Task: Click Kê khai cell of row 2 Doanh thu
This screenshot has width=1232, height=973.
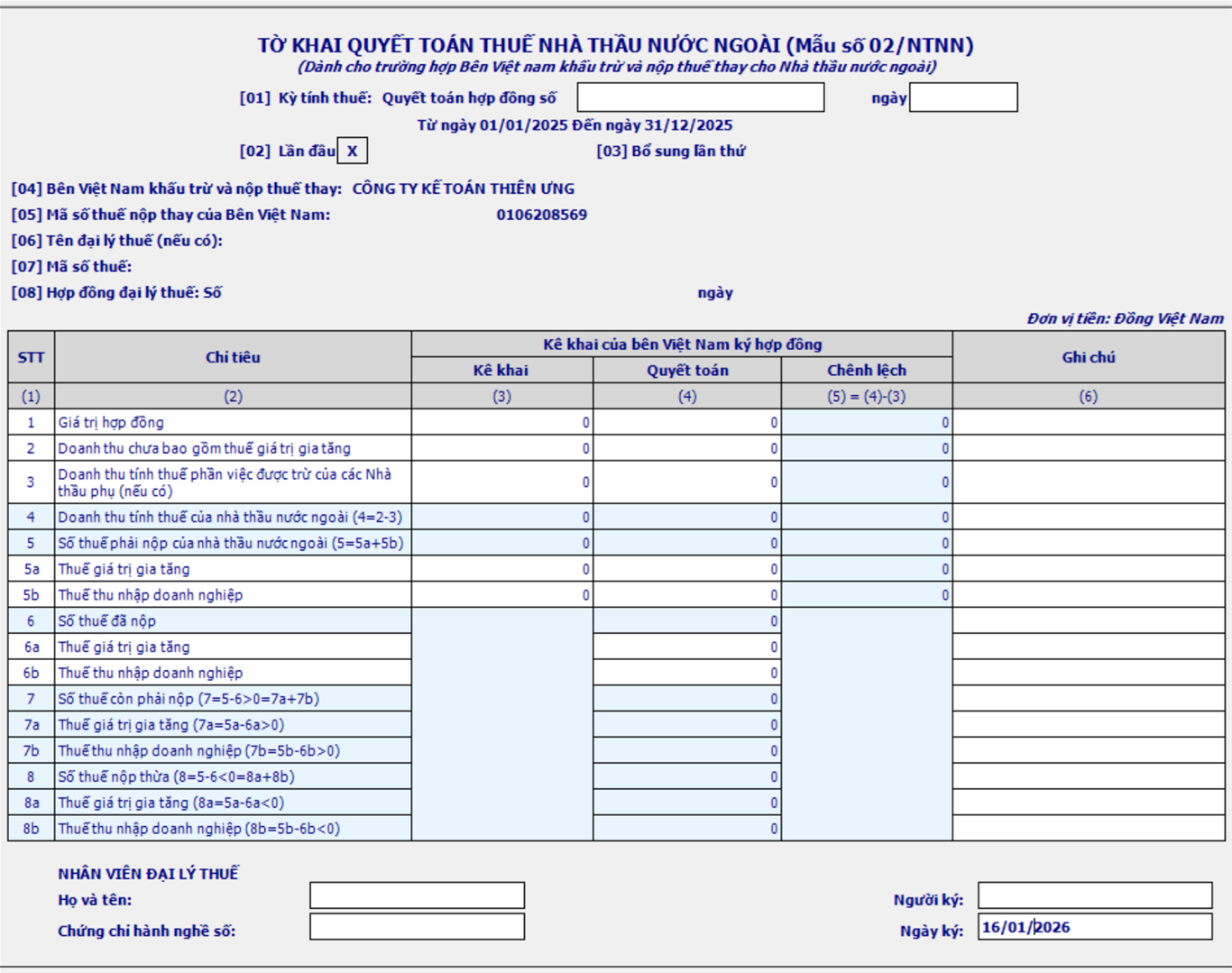Action: tap(502, 449)
